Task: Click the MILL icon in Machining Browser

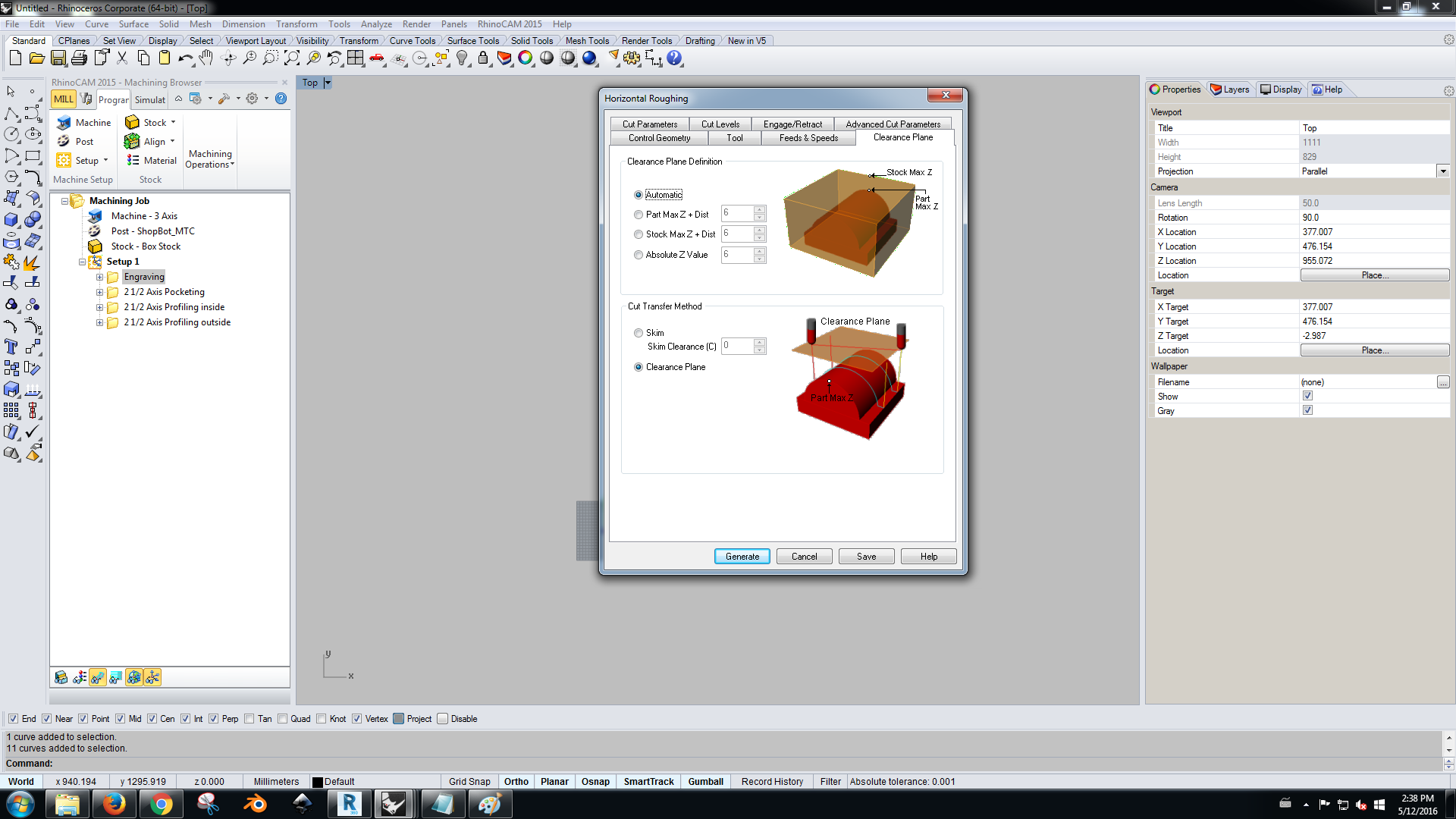Action: [x=64, y=99]
